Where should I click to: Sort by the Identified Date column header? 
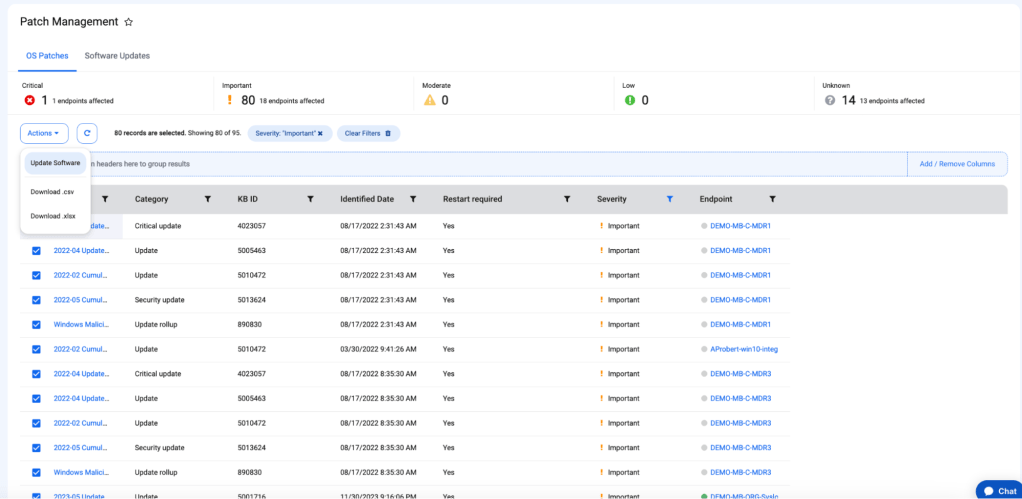coord(367,199)
